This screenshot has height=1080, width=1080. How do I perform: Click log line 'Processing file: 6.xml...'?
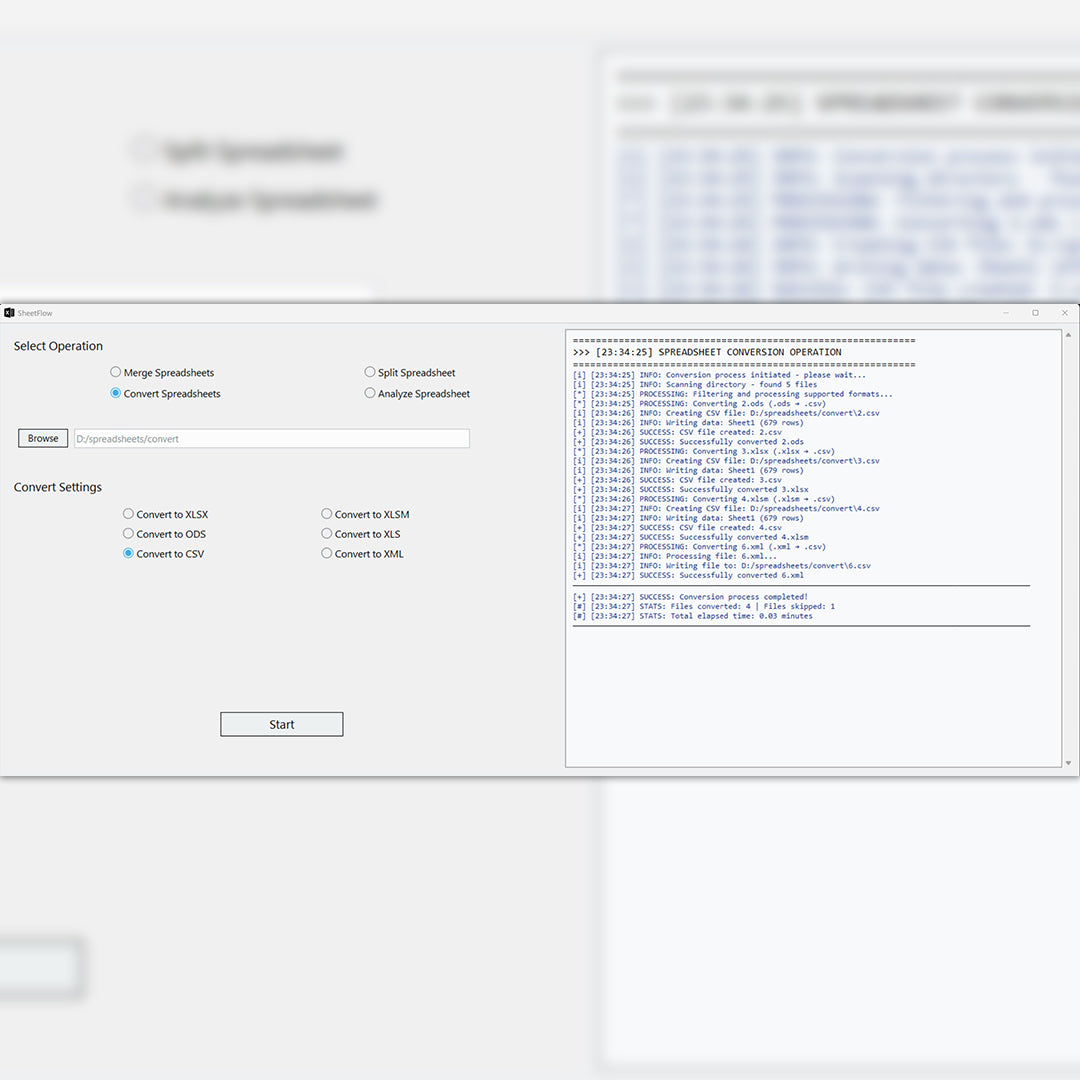point(675,557)
